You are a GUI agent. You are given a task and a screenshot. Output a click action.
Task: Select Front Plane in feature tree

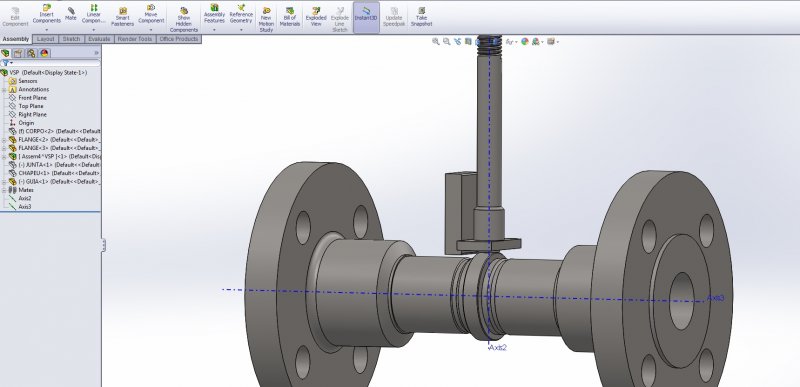pyautogui.click(x=32, y=98)
